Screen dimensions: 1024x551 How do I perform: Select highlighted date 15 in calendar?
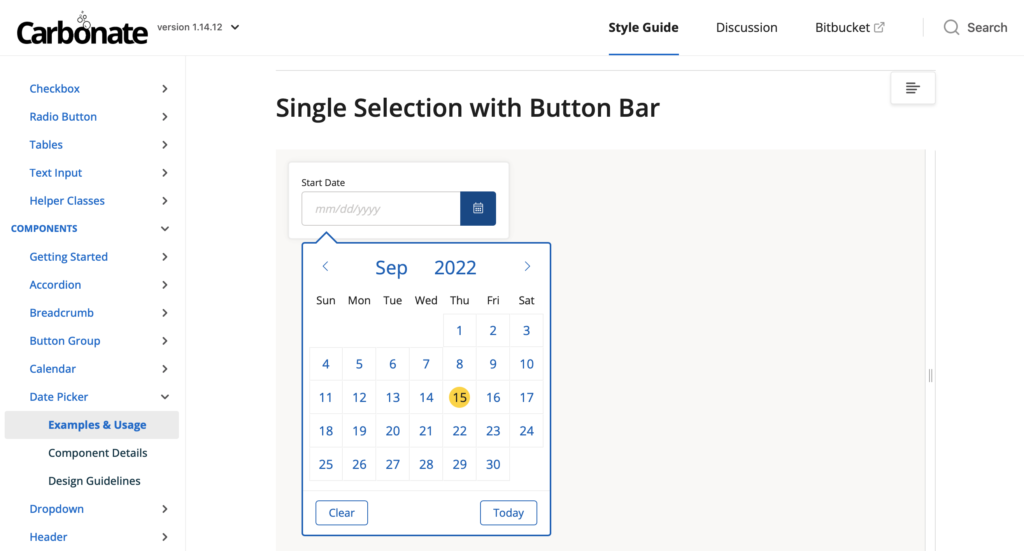click(x=459, y=397)
